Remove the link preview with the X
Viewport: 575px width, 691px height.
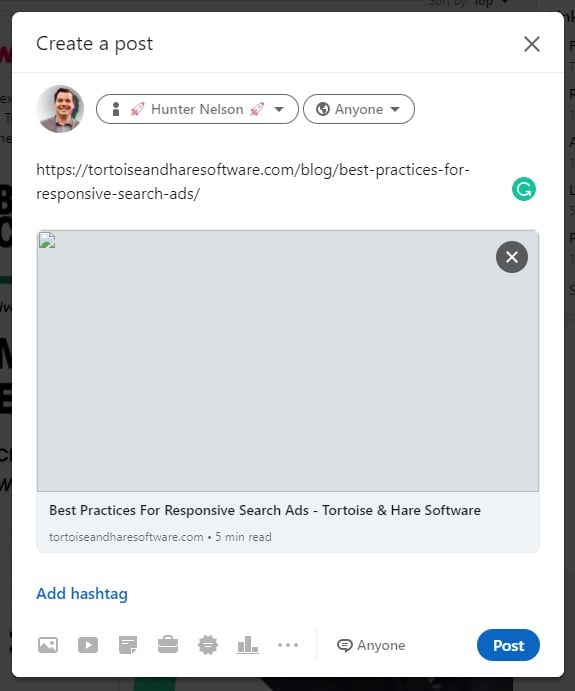512,257
